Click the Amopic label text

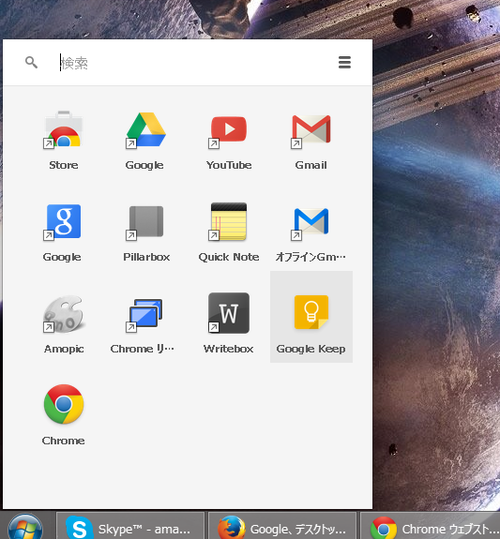pos(64,349)
